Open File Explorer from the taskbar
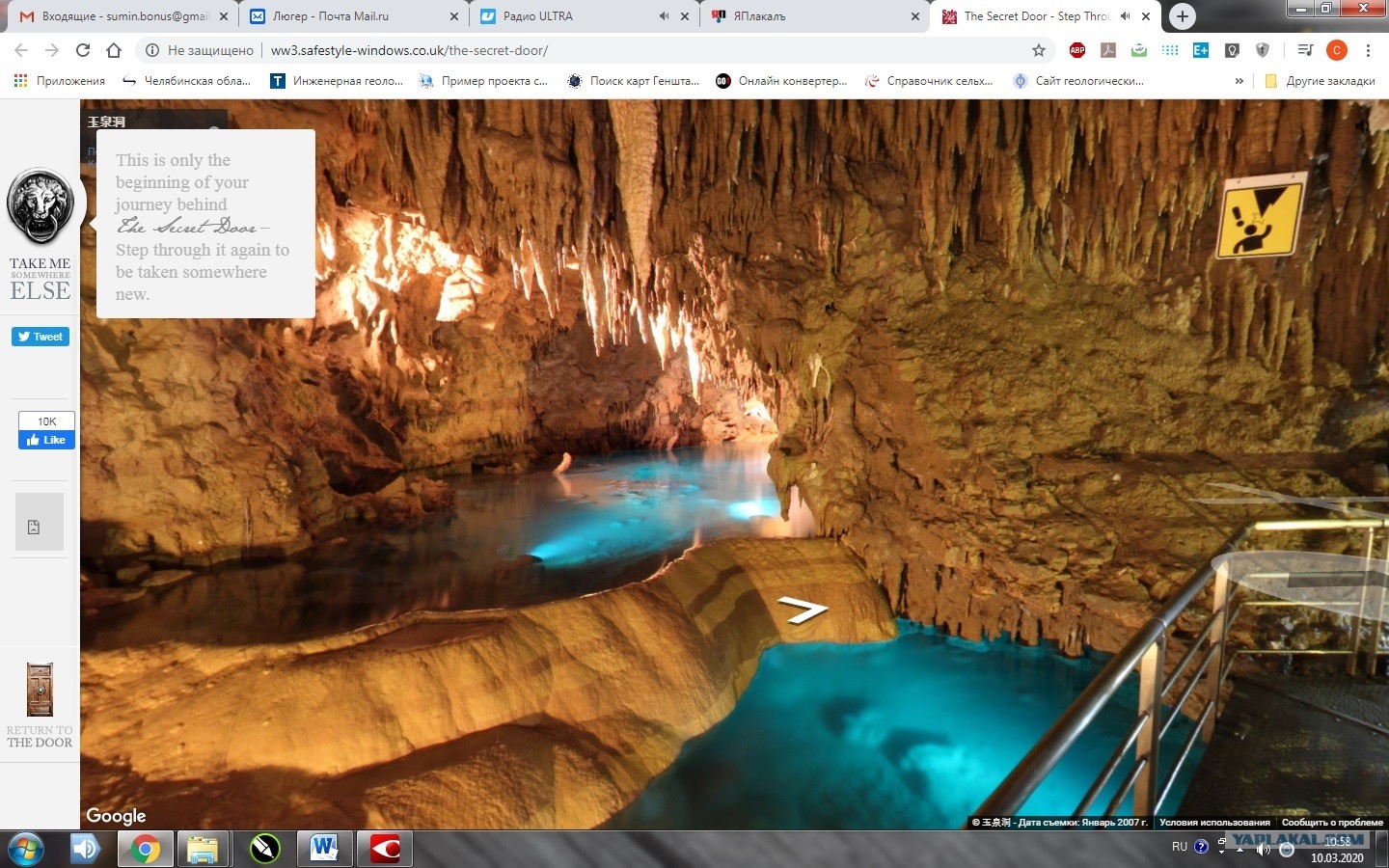The width and height of the screenshot is (1389, 868). pyautogui.click(x=204, y=849)
